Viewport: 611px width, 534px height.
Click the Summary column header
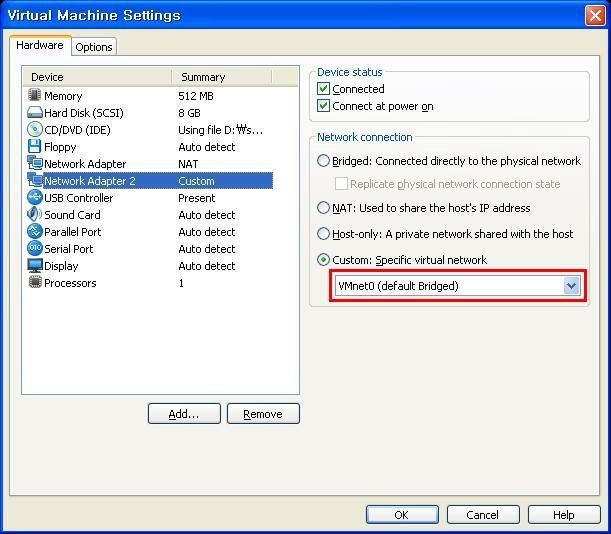222,77
